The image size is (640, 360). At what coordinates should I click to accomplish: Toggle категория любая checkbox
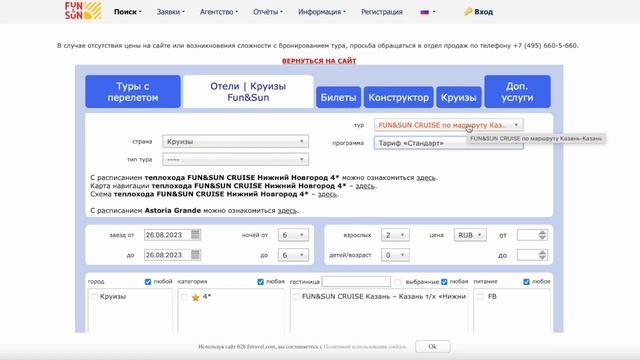[x=260, y=282]
